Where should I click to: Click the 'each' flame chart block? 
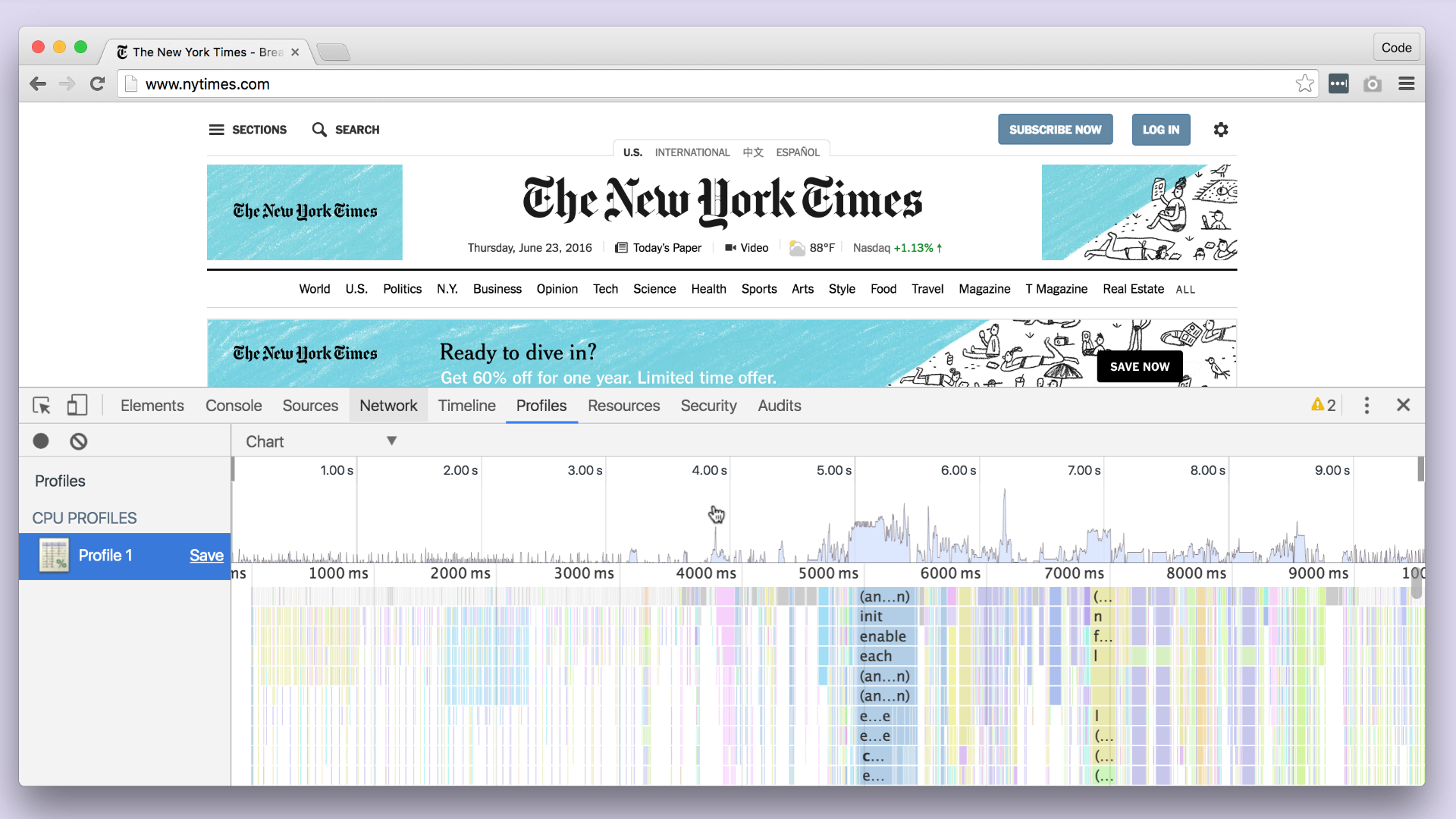point(887,656)
